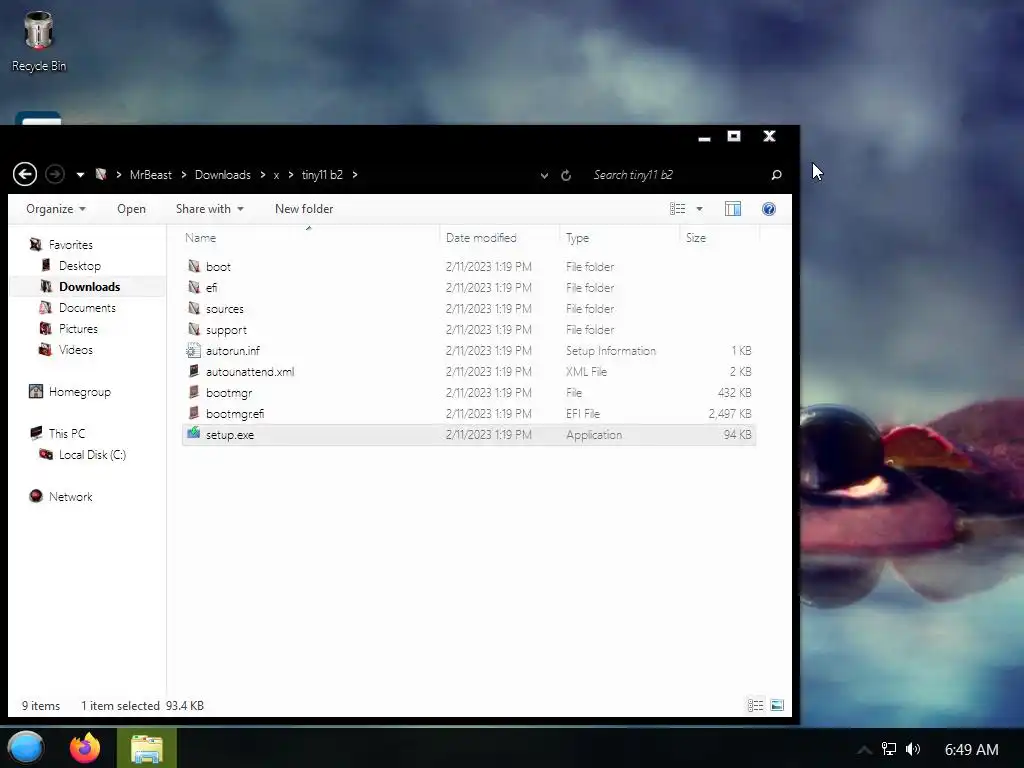Open Desktop from Favorites

tap(80, 266)
